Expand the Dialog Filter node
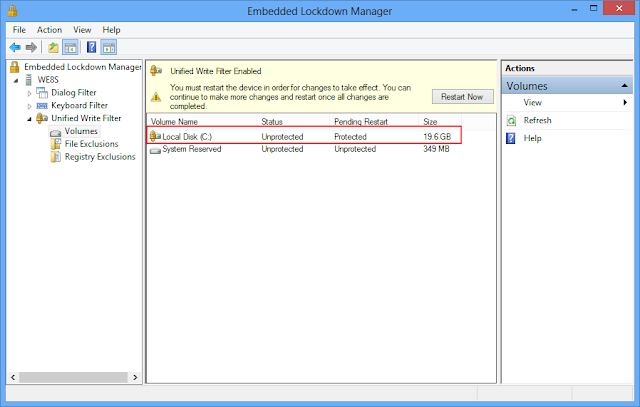Viewport: 640px width, 407px height. click(x=29, y=93)
